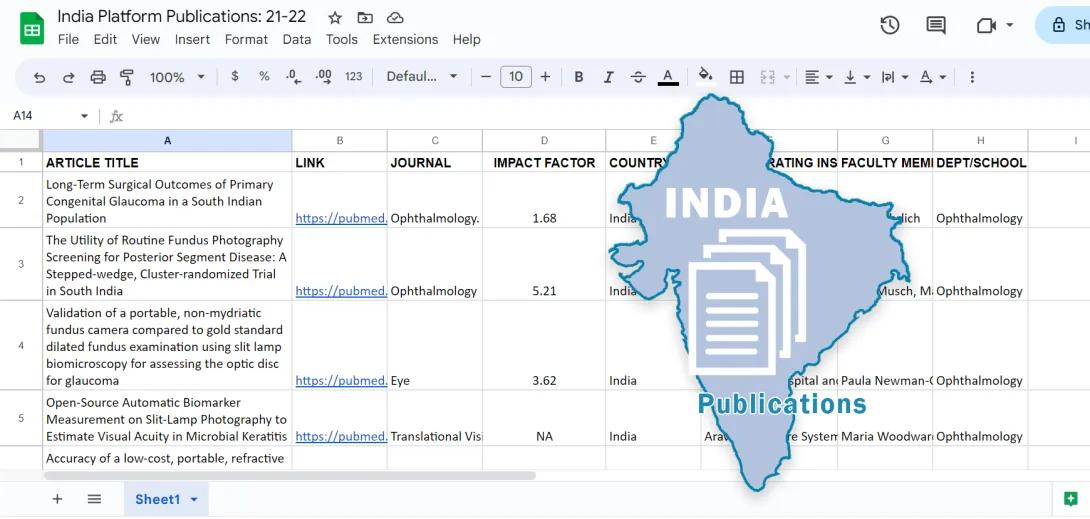Image resolution: width=1090 pixels, height=519 pixels.
Task: Click the Google Sheets home icon
Action: coord(32,28)
